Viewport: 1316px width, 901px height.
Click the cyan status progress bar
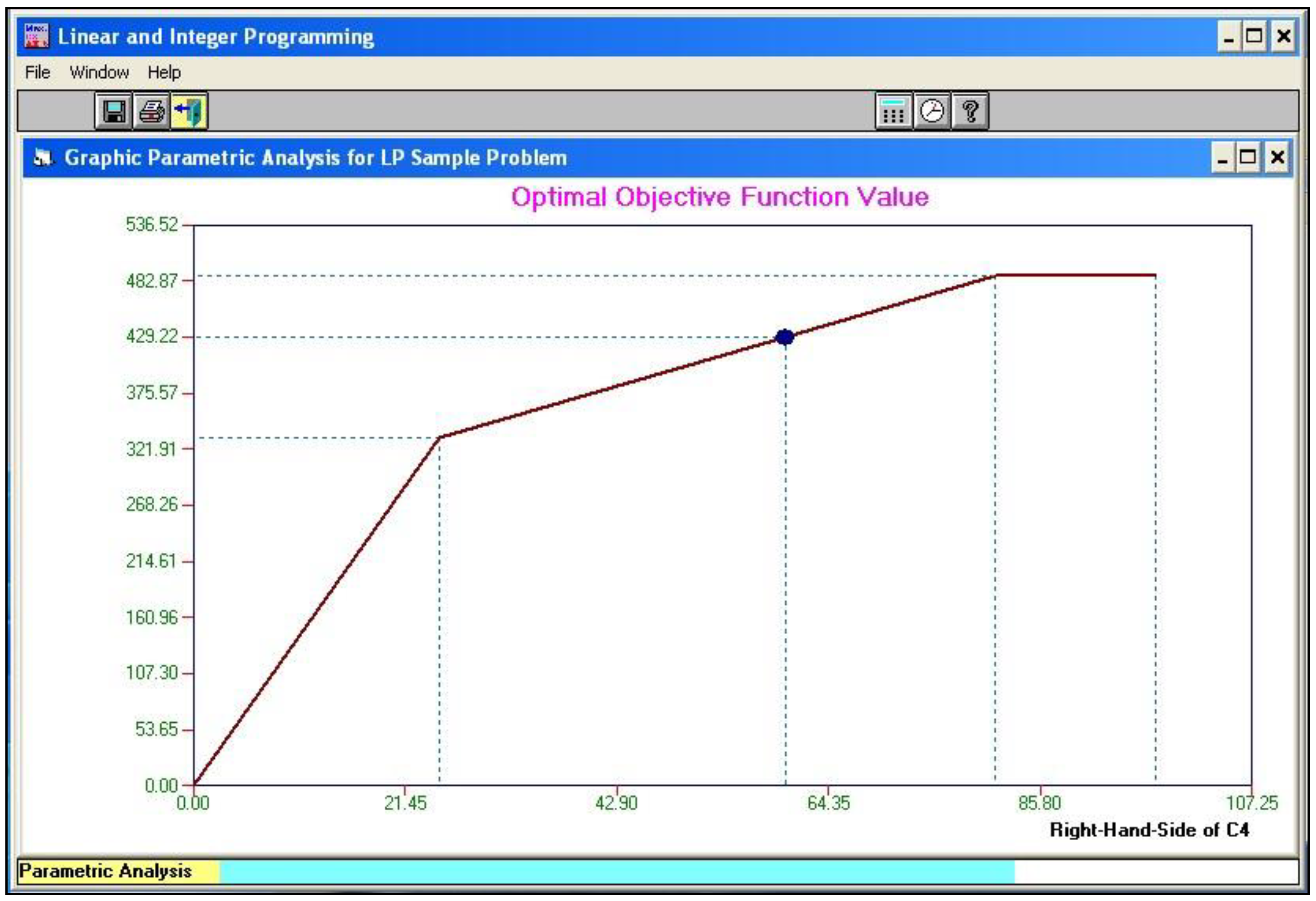click(616, 871)
